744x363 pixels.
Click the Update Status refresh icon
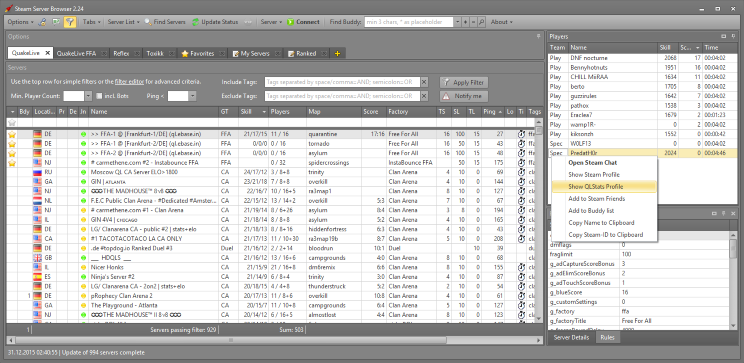coord(195,22)
